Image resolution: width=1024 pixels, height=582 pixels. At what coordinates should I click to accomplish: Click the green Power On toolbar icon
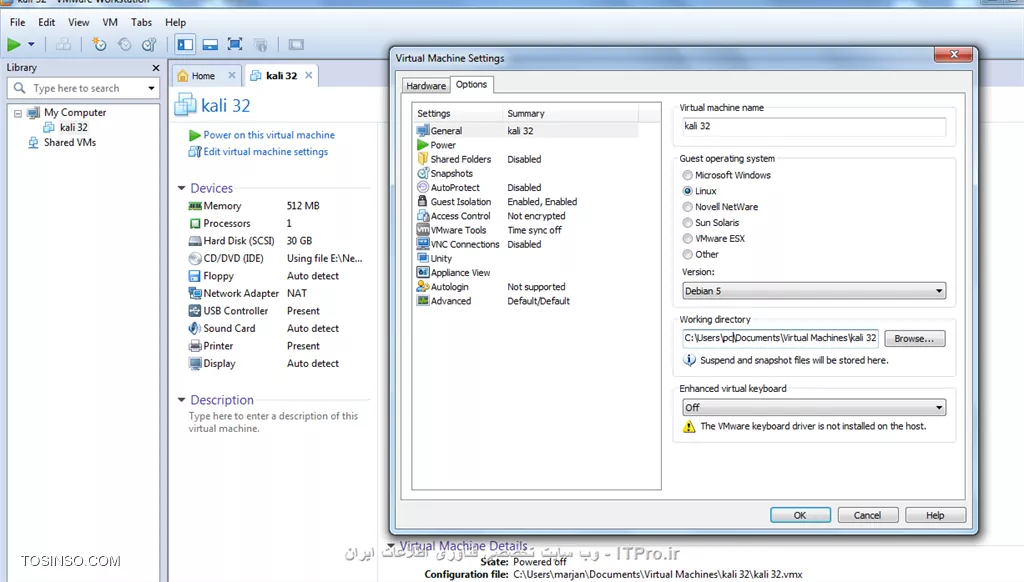[14, 44]
